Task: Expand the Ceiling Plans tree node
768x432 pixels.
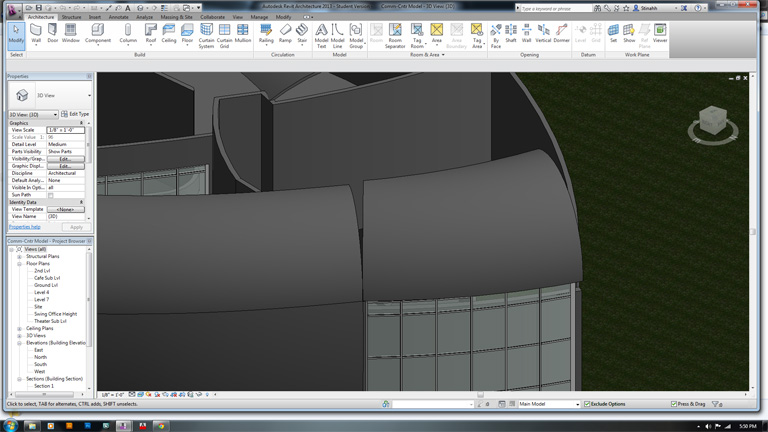Action: pyautogui.click(x=19, y=328)
